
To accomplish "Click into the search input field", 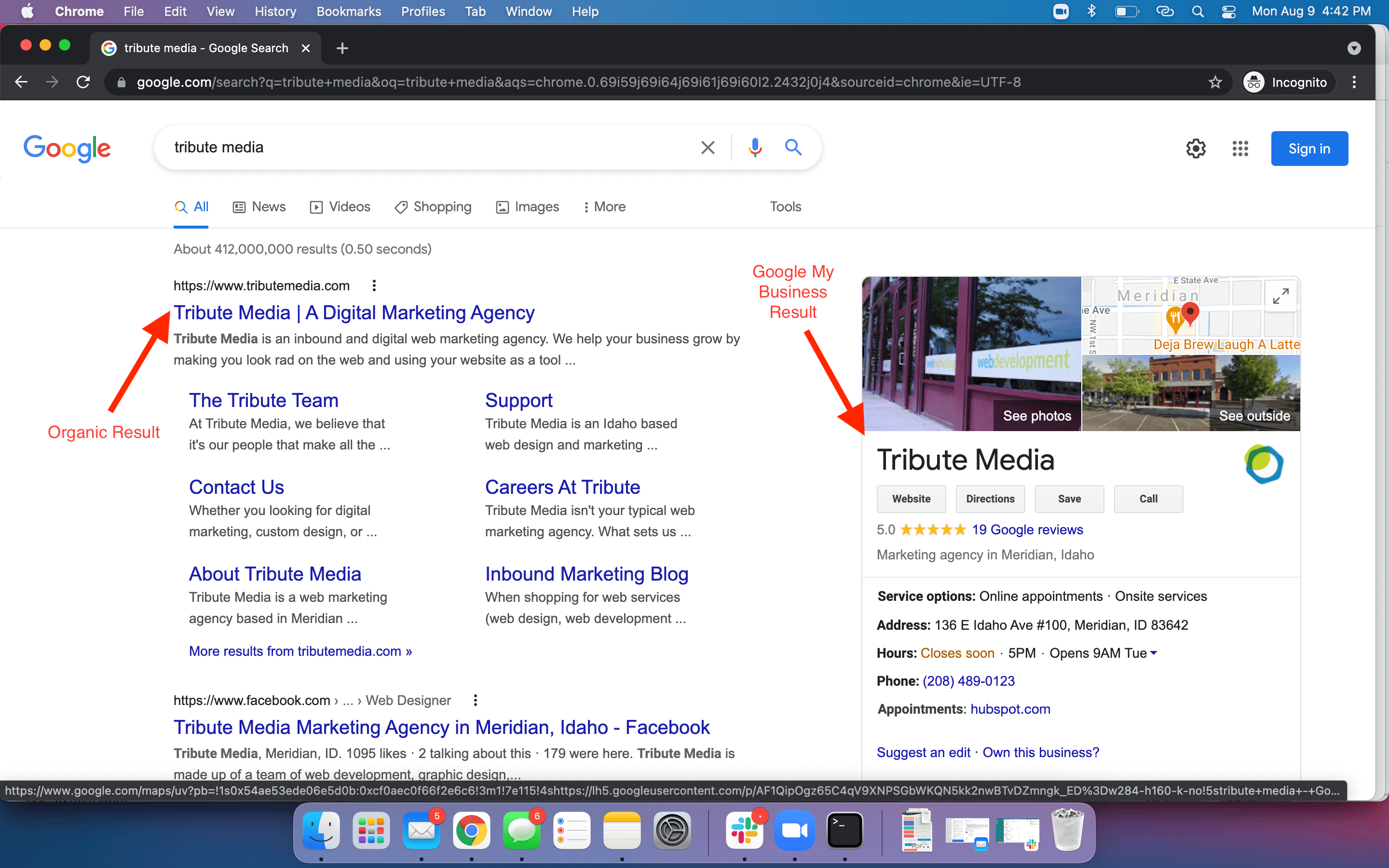I will [x=425, y=148].
